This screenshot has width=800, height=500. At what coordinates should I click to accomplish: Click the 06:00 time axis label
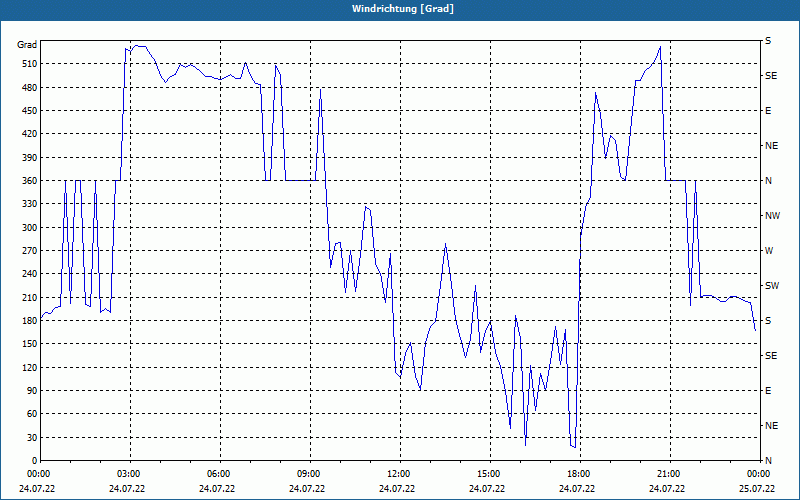(220, 474)
